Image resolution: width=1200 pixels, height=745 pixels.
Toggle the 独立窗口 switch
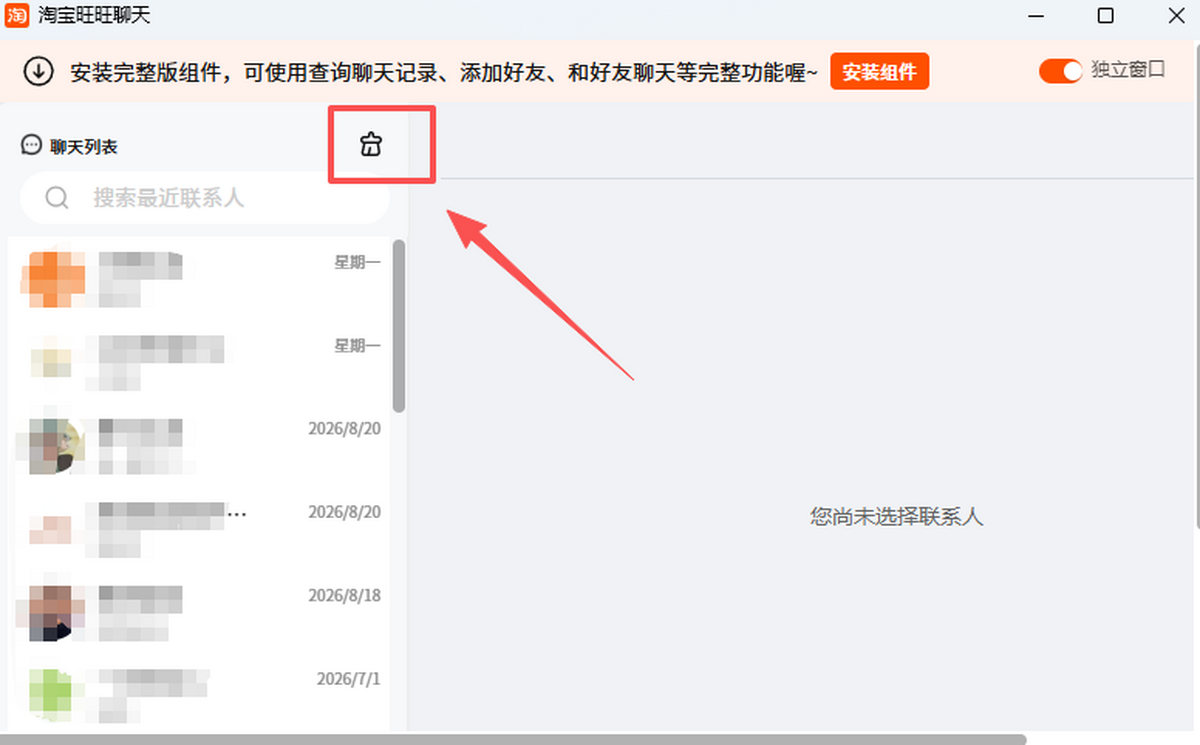coord(1061,71)
